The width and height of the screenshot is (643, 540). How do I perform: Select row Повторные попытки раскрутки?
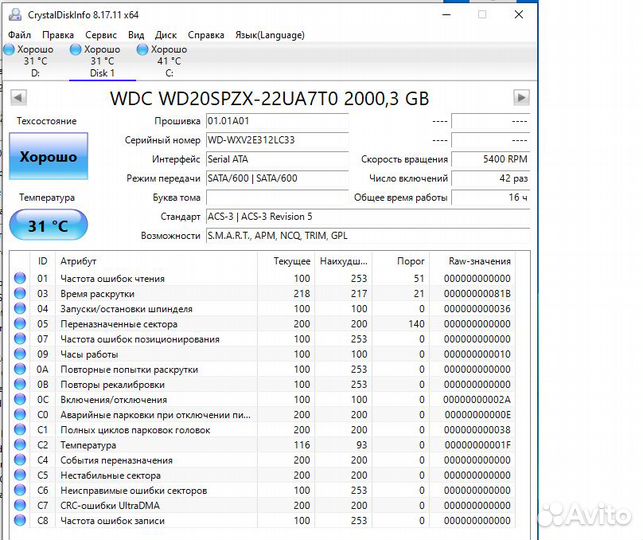pos(262,369)
